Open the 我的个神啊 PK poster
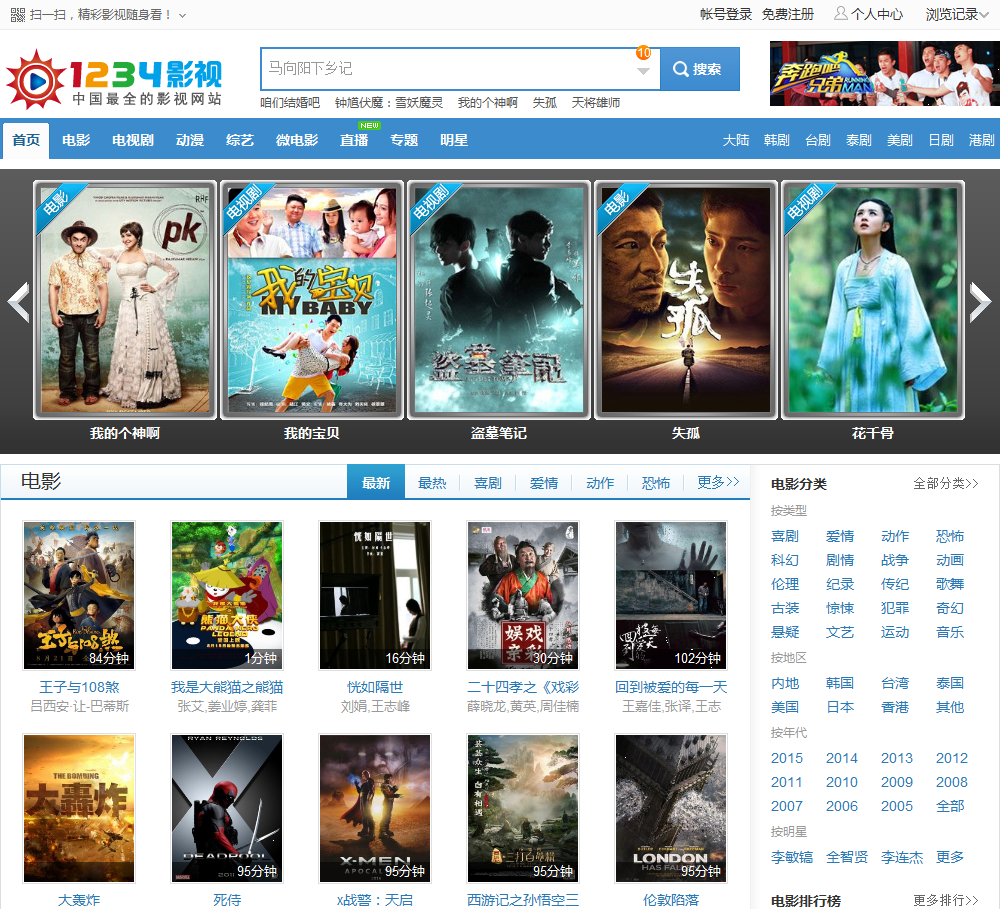Image resolution: width=1000 pixels, height=909 pixels. (x=124, y=300)
